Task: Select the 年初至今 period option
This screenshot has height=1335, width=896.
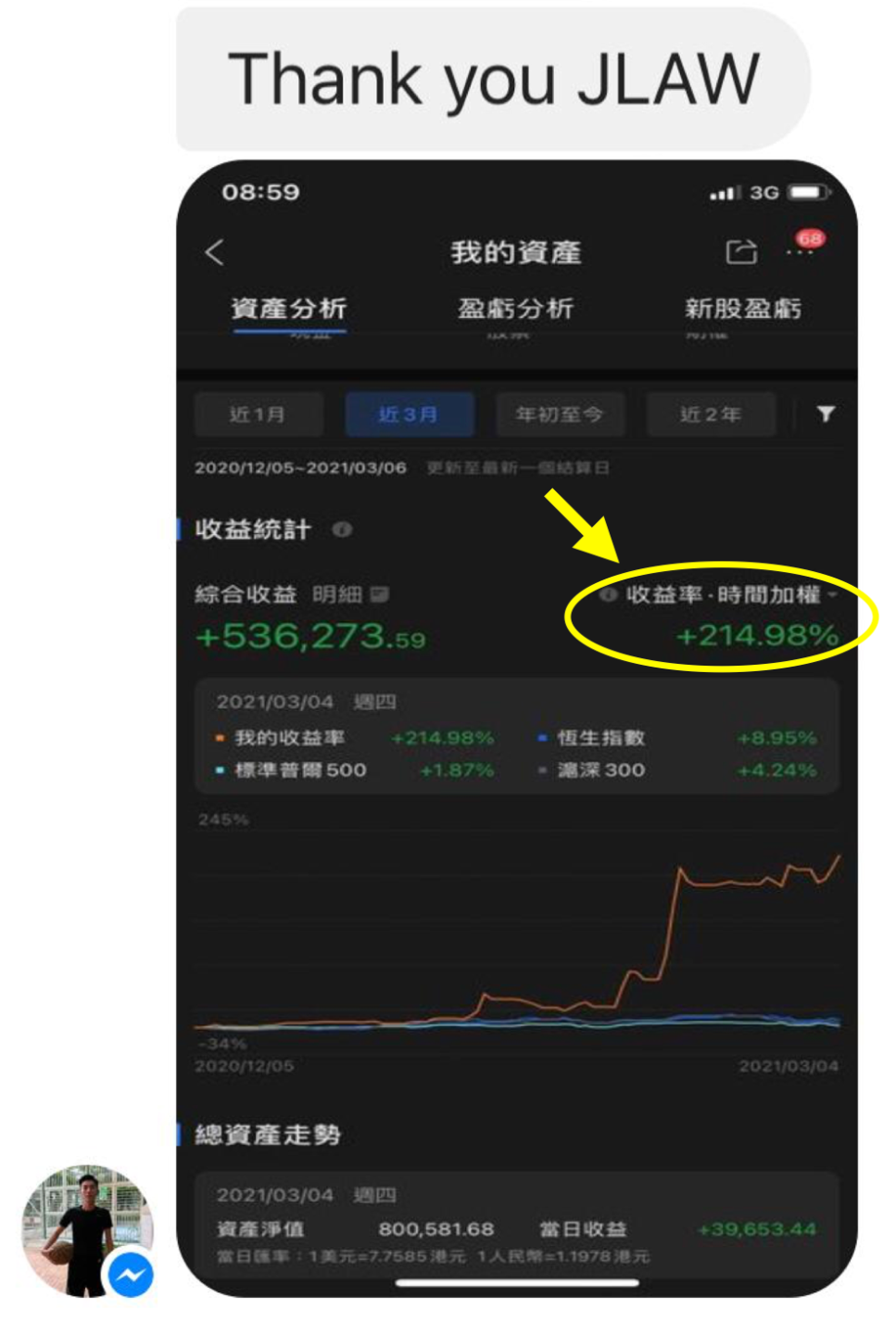Action: 560,414
